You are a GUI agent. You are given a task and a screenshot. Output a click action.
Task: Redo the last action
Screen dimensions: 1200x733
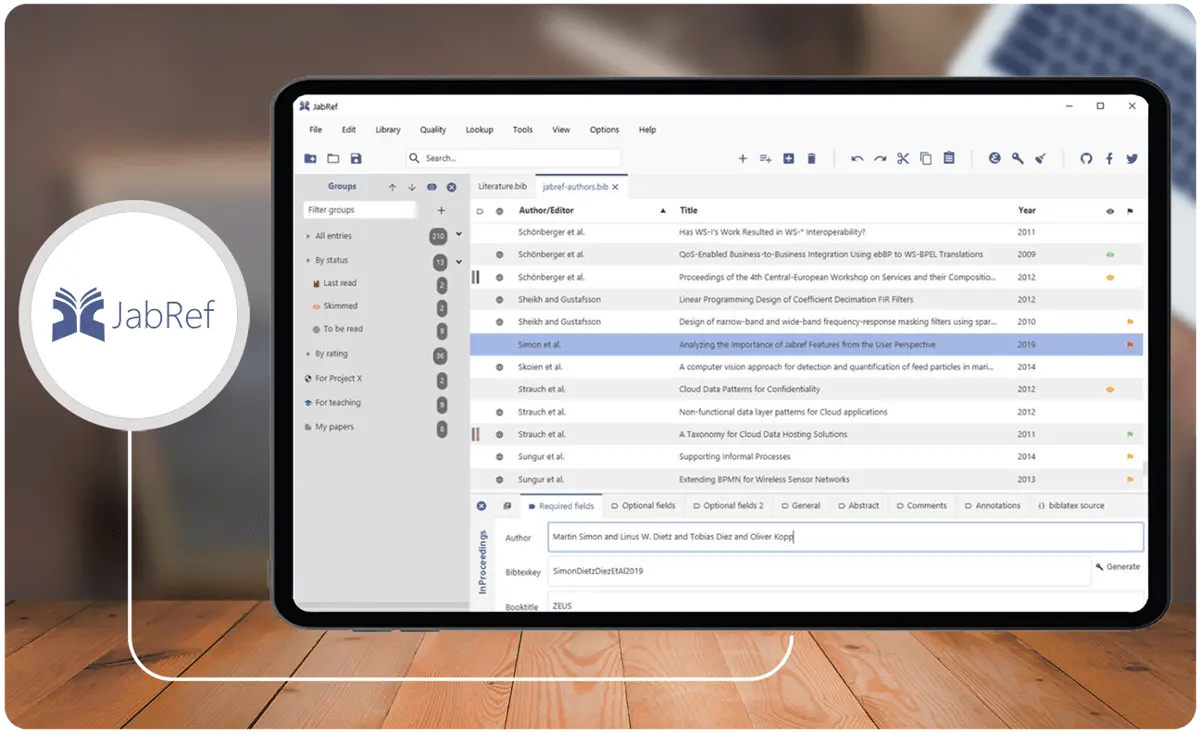[880, 158]
